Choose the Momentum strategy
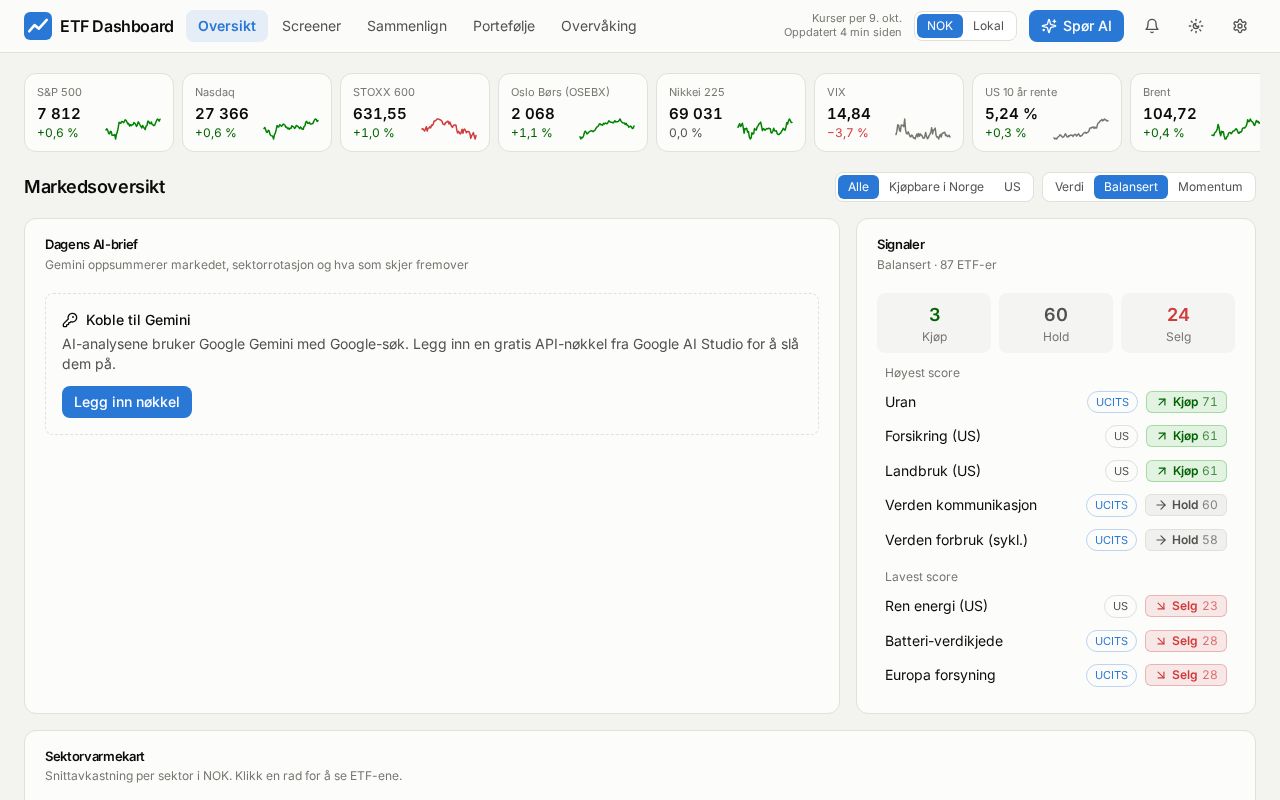This screenshot has width=1280, height=800. point(1210,187)
